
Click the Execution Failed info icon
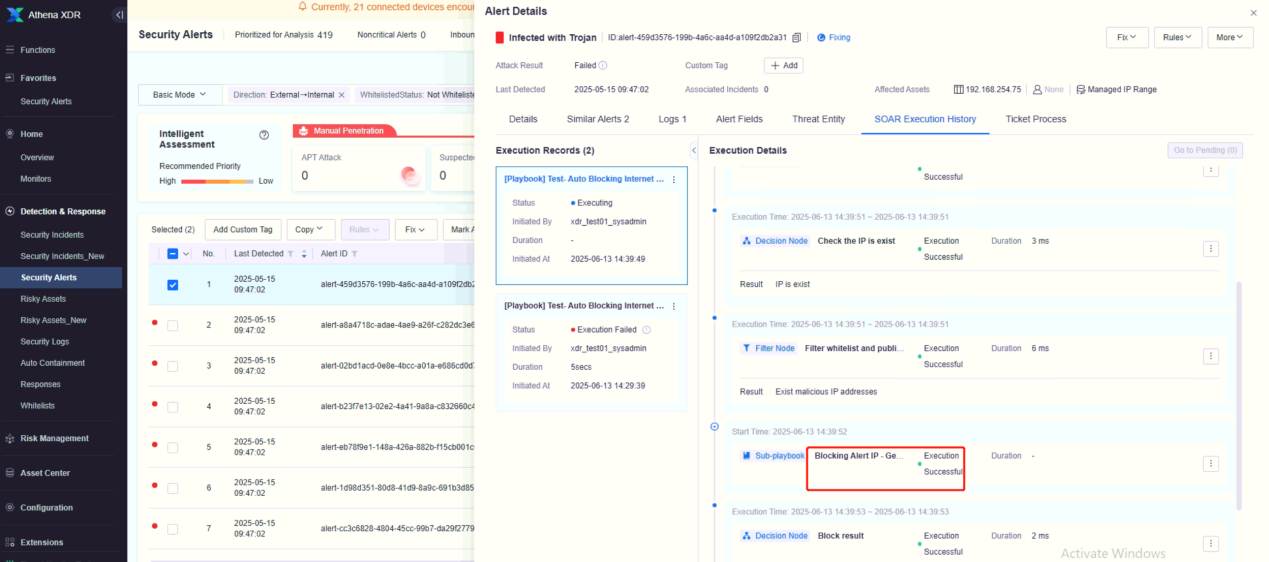pyautogui.click(x=646, y=330)
